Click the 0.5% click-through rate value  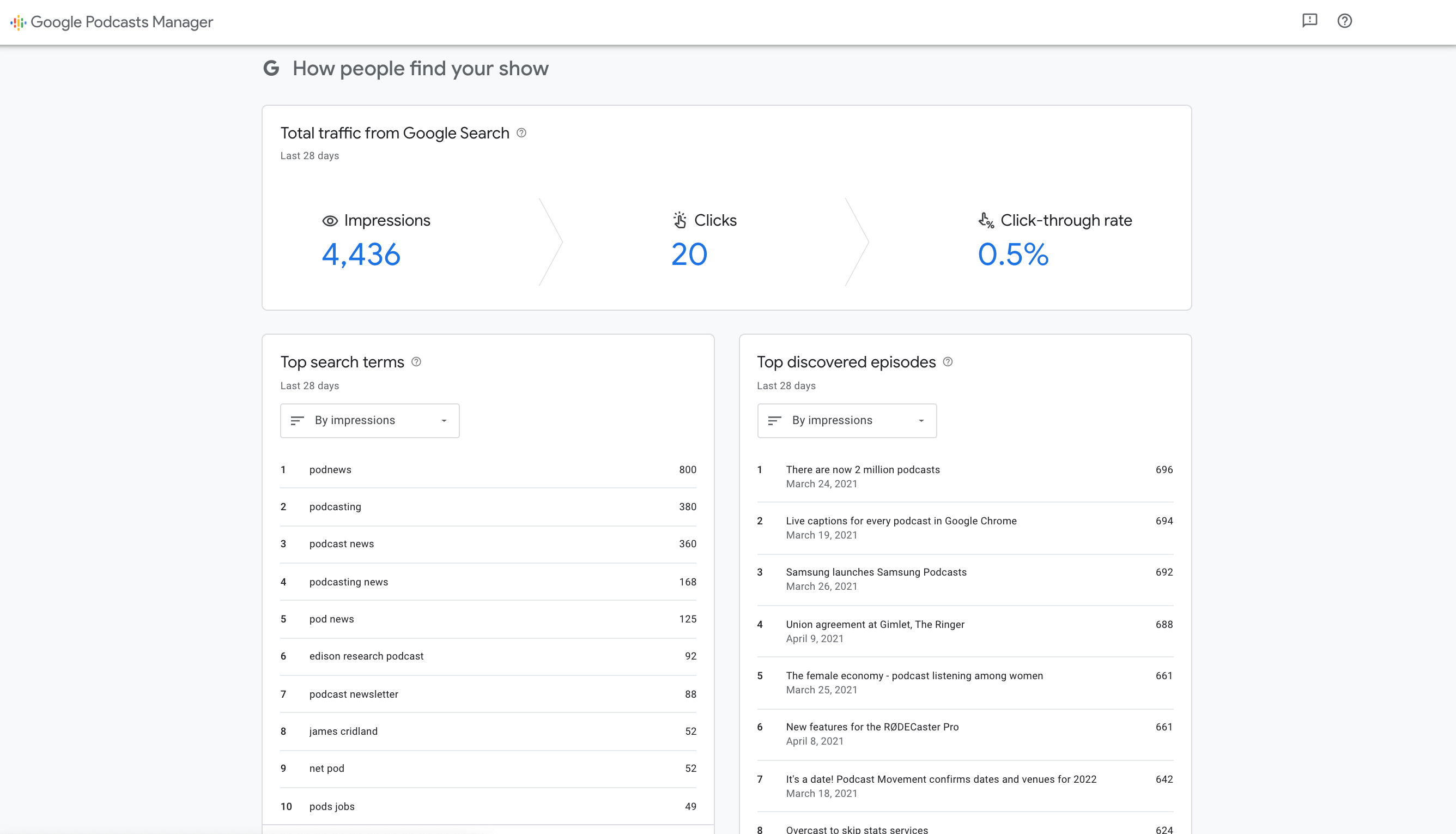pyautogui.click(x=1013, y=256)
